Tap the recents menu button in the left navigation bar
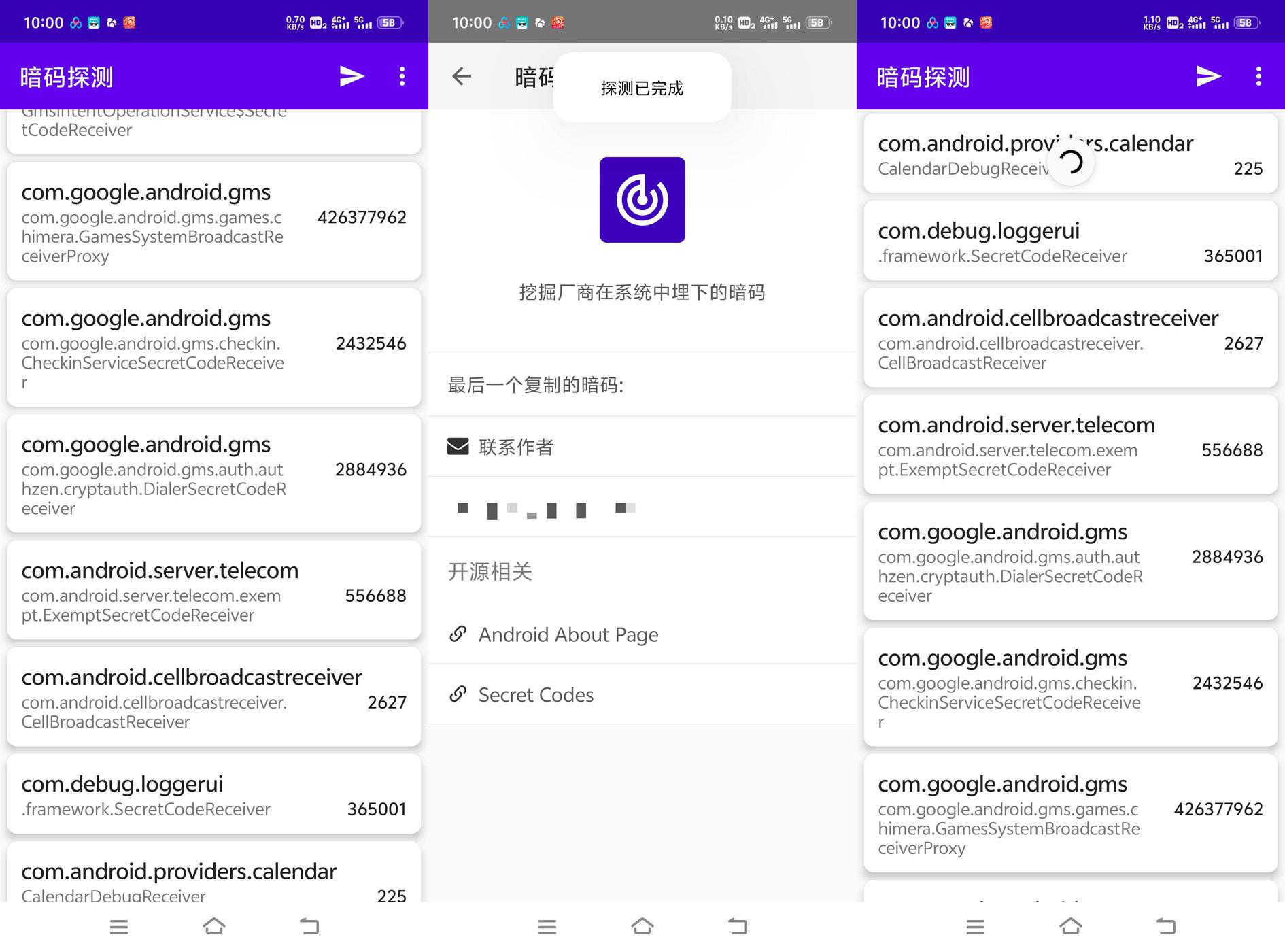 pos(119,926)
